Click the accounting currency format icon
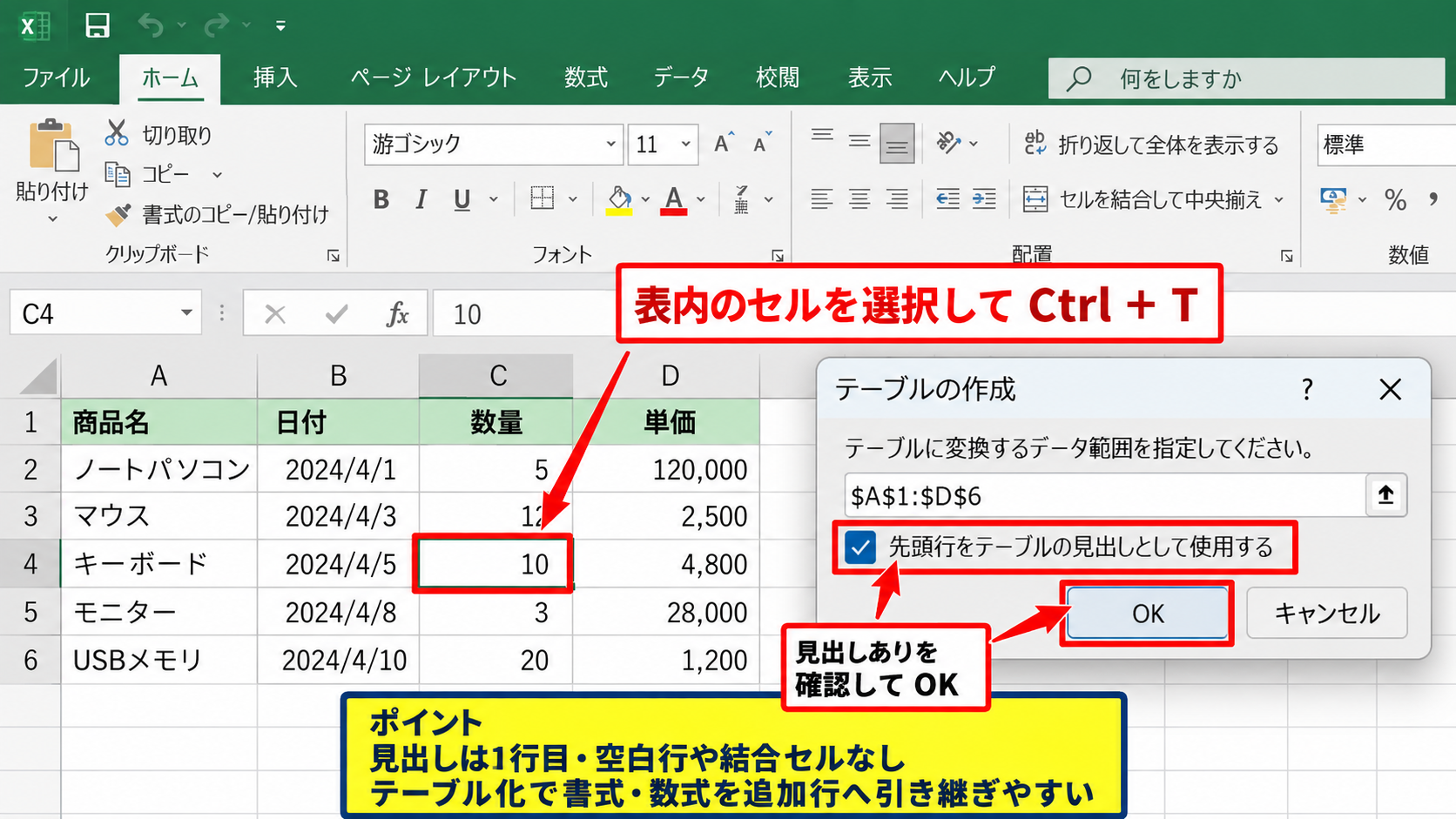The image size is (1456, 819). 1333,200
